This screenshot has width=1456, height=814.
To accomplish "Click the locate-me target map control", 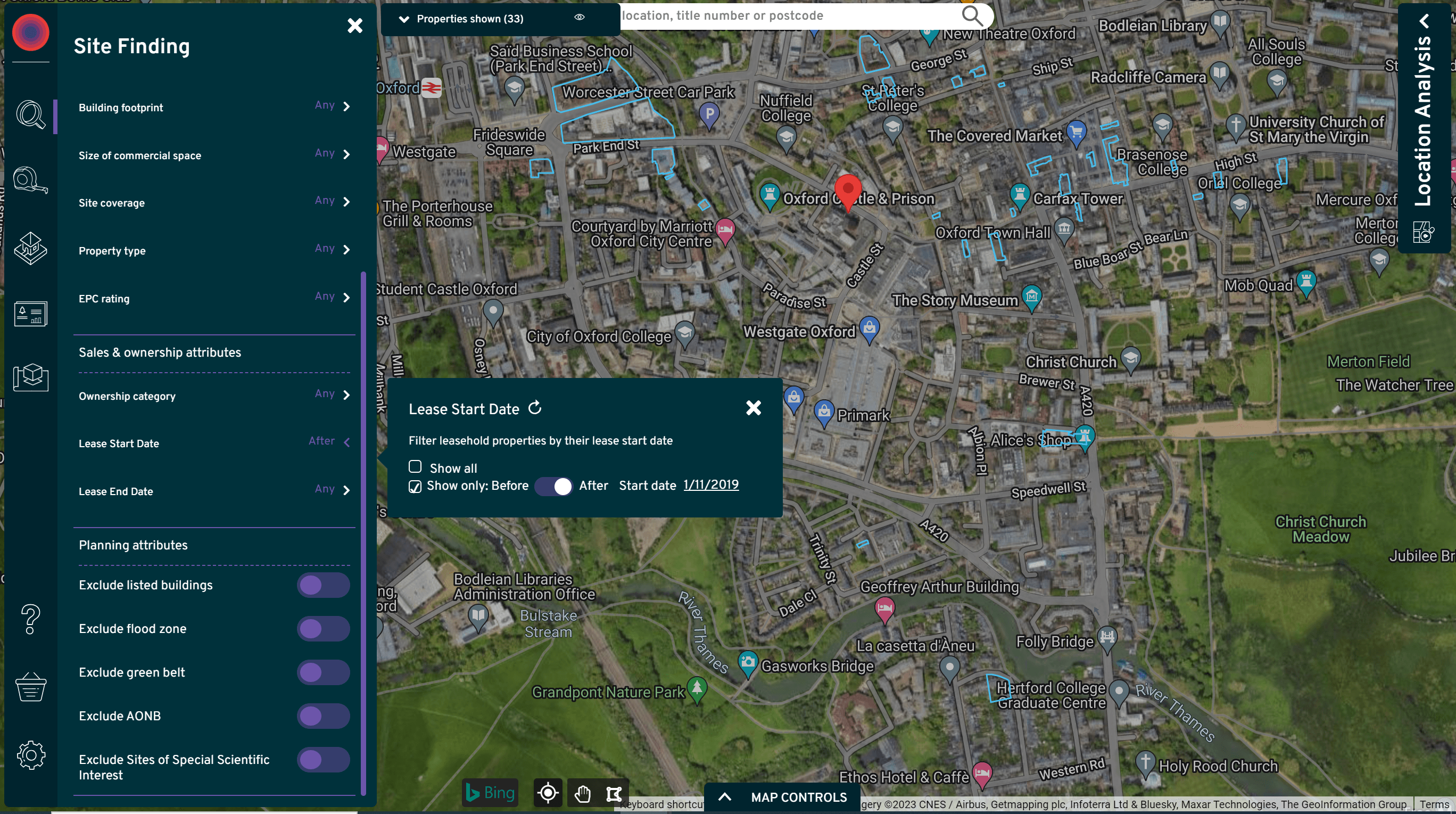I will click(x=547, y=793).
